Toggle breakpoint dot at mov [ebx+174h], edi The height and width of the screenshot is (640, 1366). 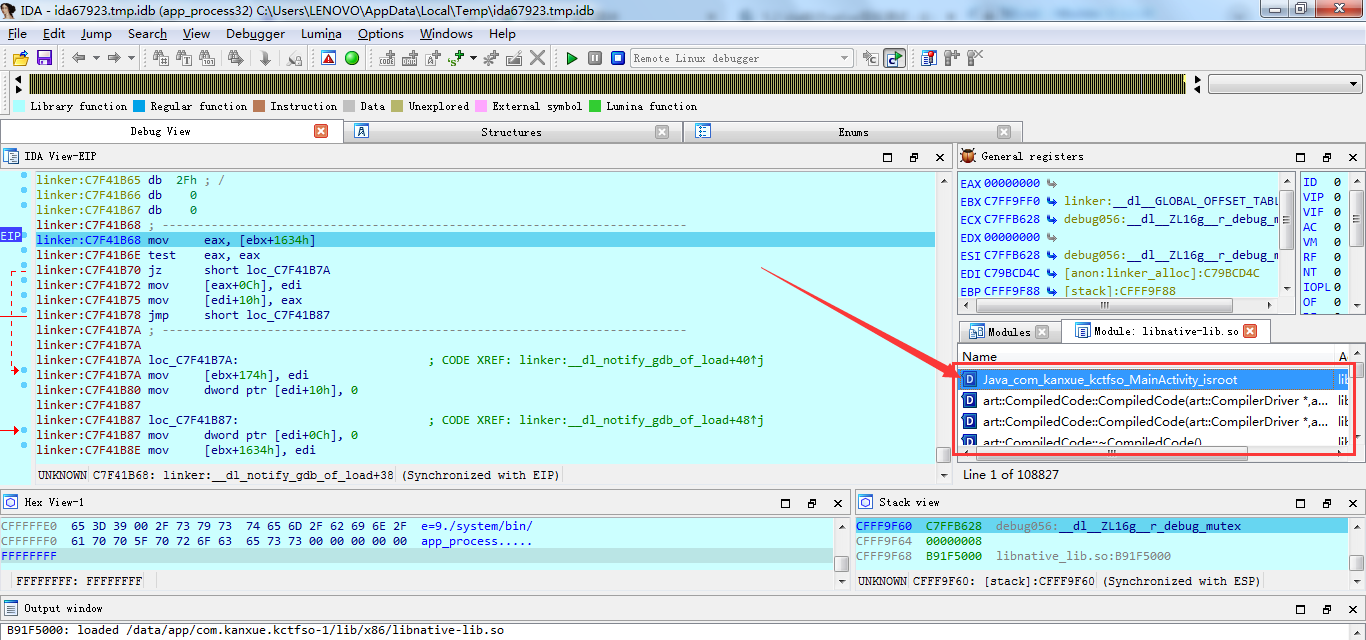pyautogui.click(x=23, y=370)
